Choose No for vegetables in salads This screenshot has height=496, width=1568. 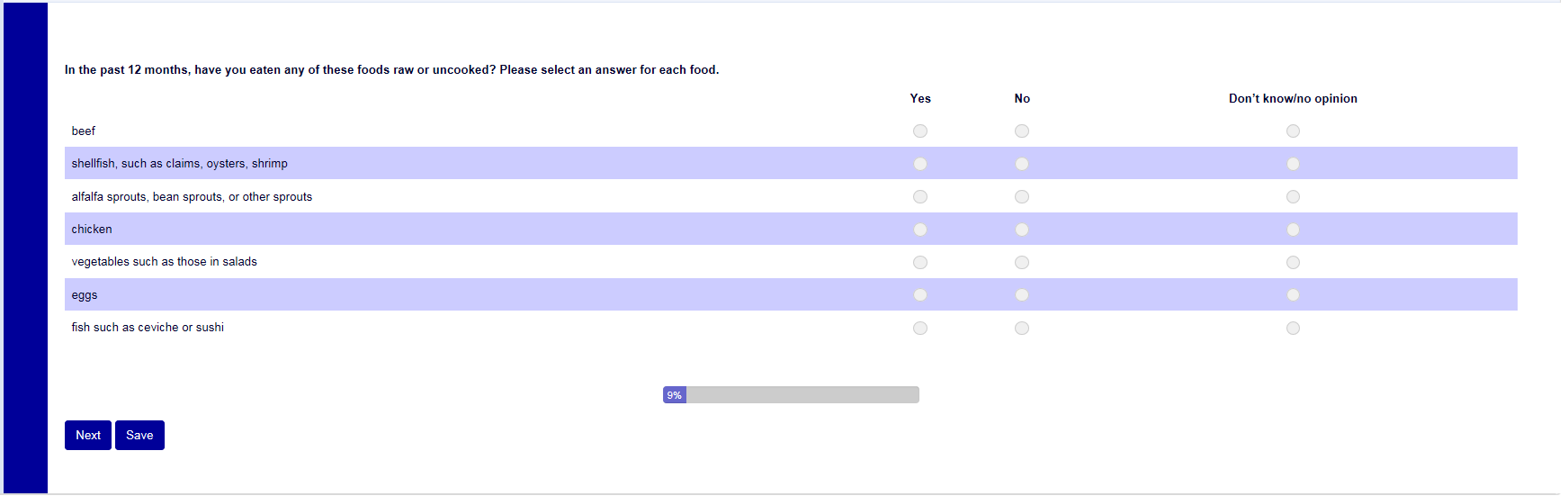coord(1022,263)
